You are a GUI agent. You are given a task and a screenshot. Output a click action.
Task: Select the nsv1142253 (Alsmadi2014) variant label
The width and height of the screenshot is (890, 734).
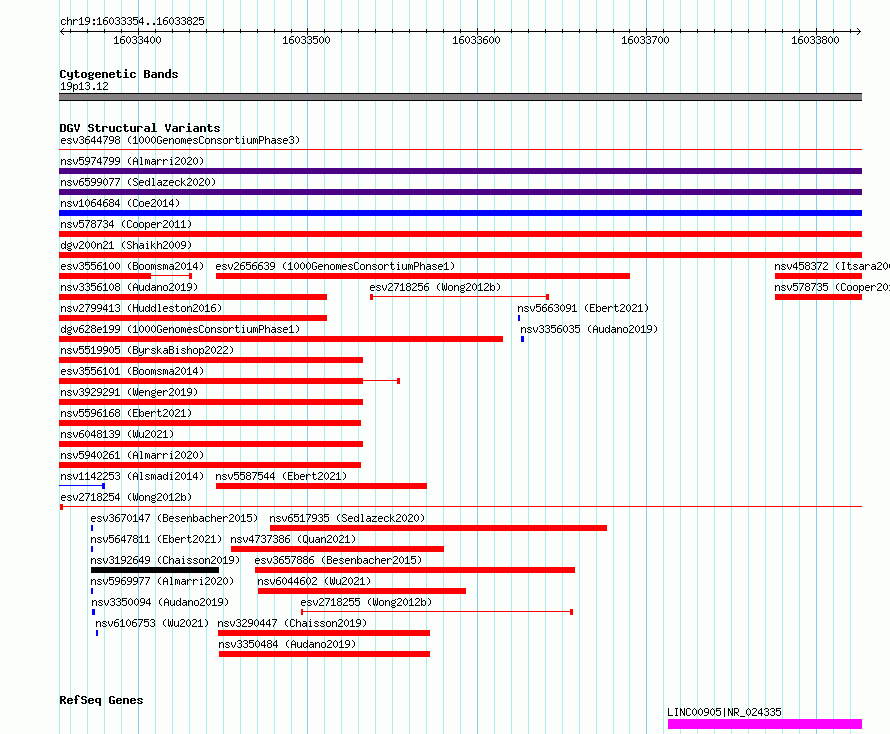132,476
